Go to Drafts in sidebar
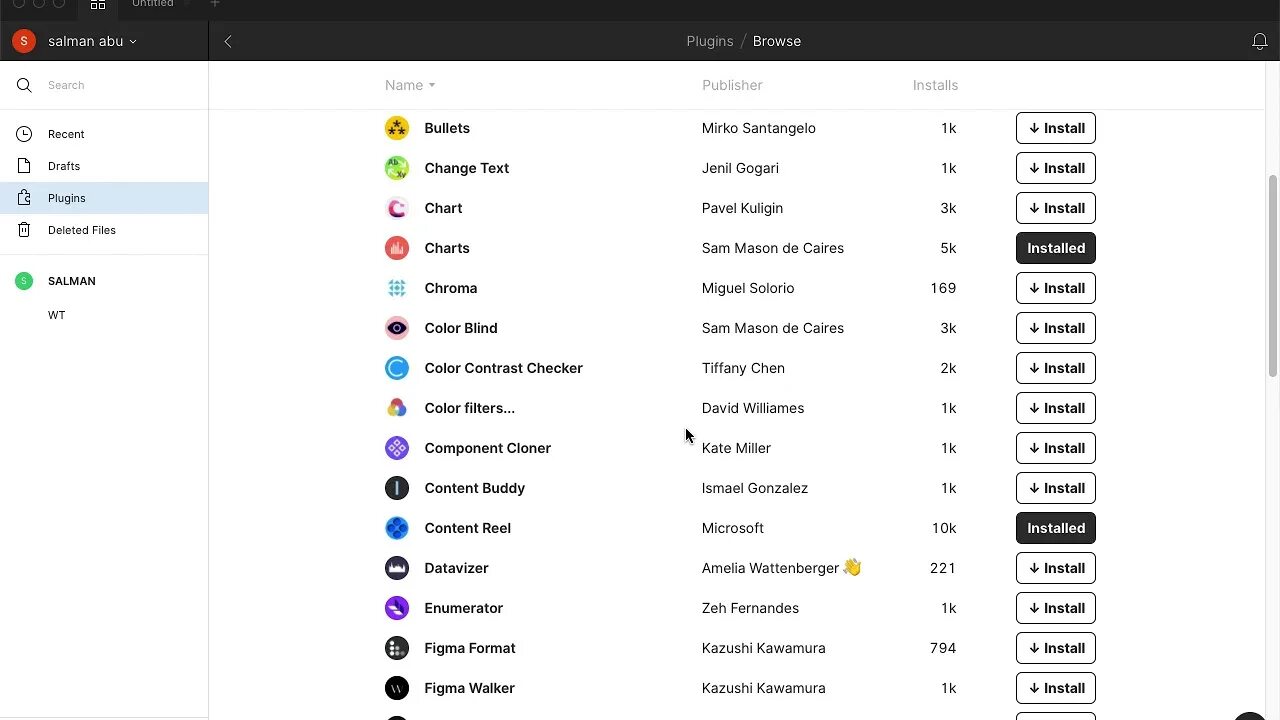The width and height of the screenshot is (1280, 720). pos(104,166)
